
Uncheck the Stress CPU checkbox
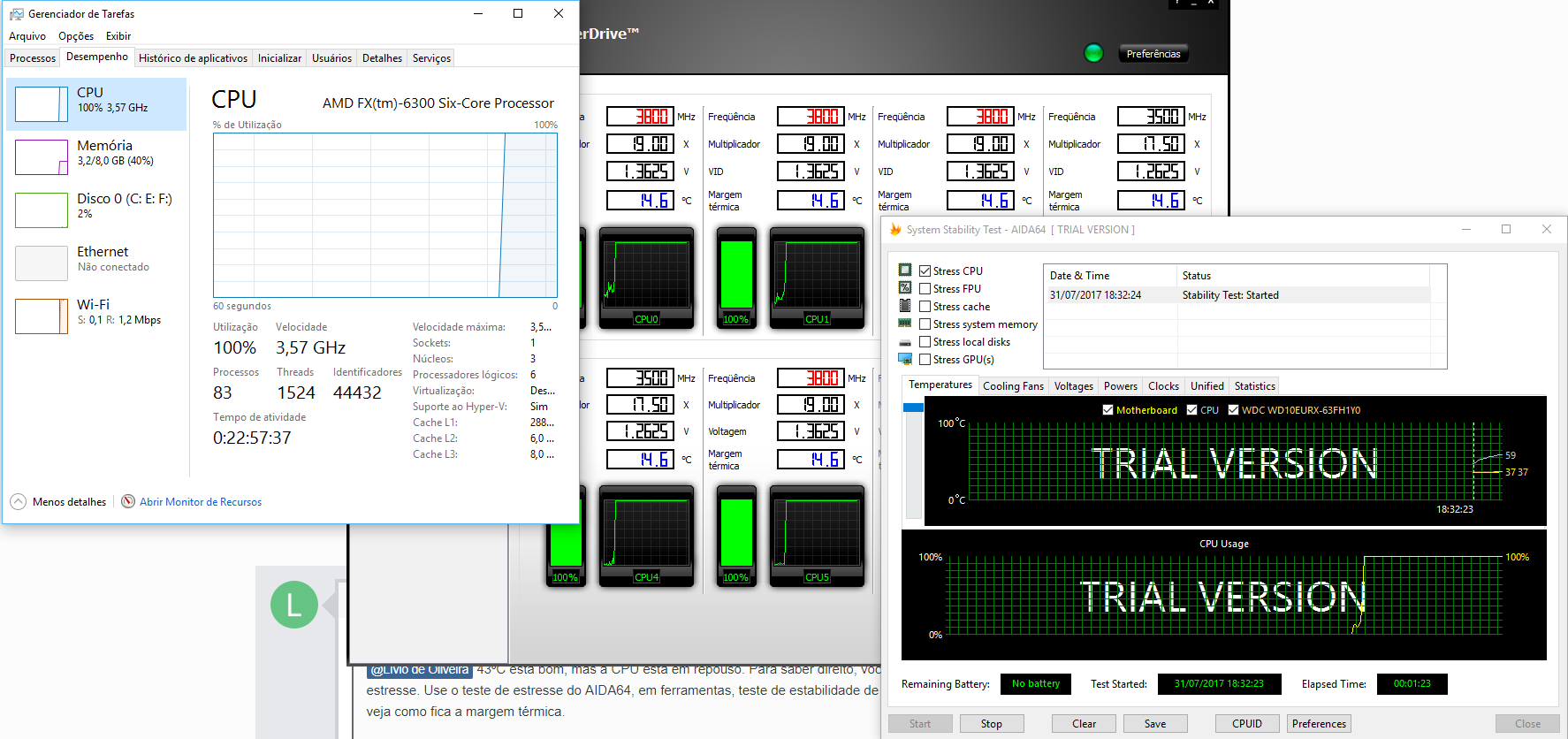(x=925, y=271)
